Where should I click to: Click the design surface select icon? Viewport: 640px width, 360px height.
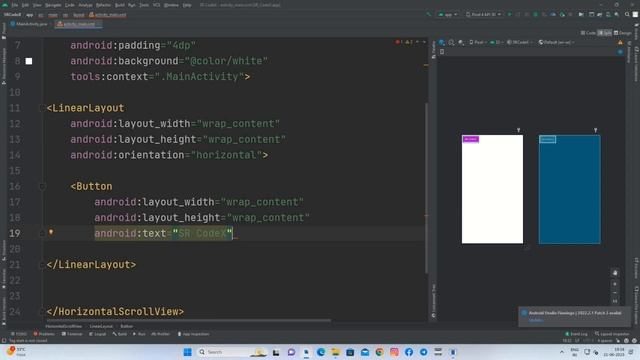(442, 42)
